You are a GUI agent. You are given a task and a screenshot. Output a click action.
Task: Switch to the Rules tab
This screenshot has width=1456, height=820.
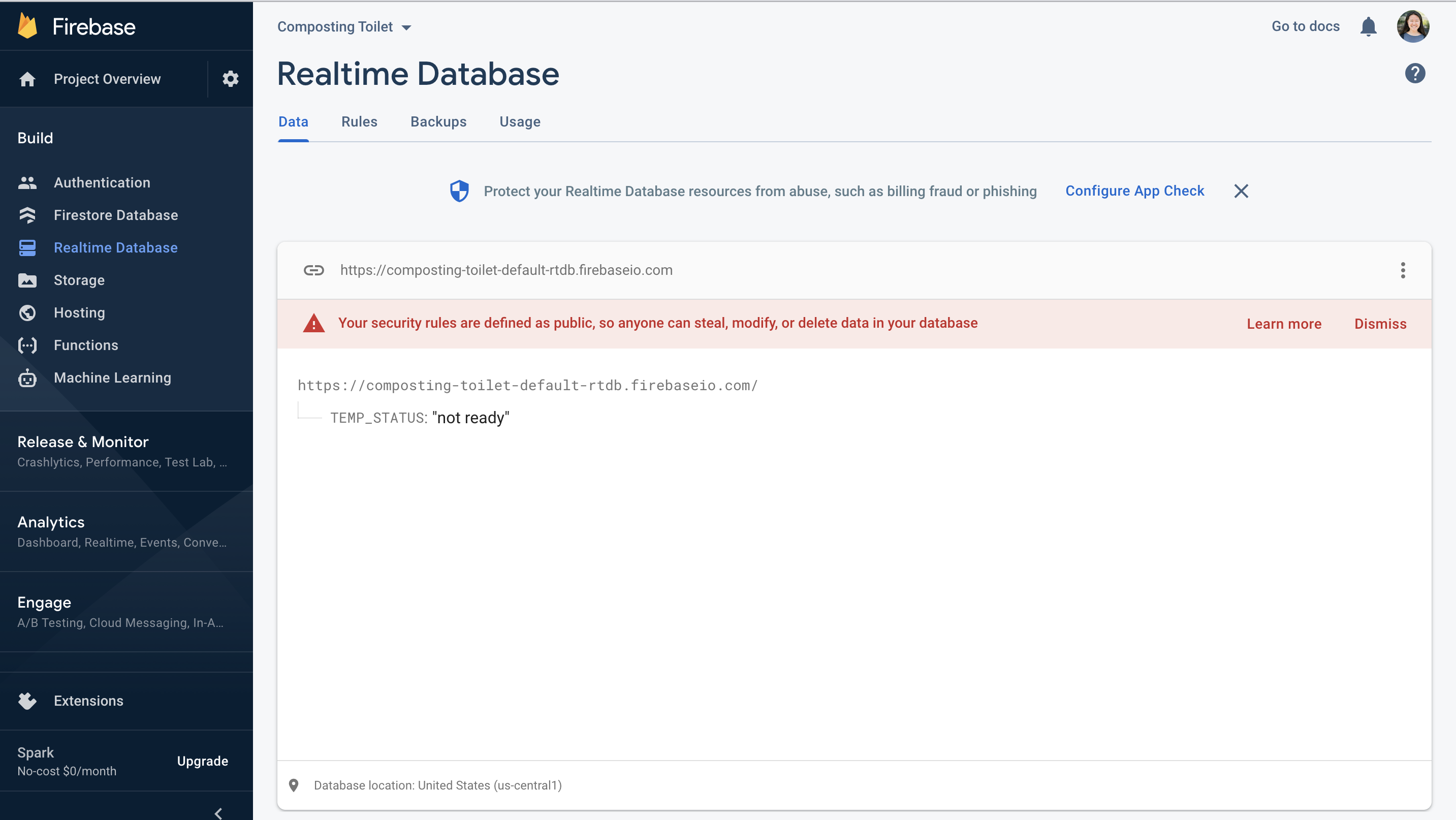click(360, 122)
